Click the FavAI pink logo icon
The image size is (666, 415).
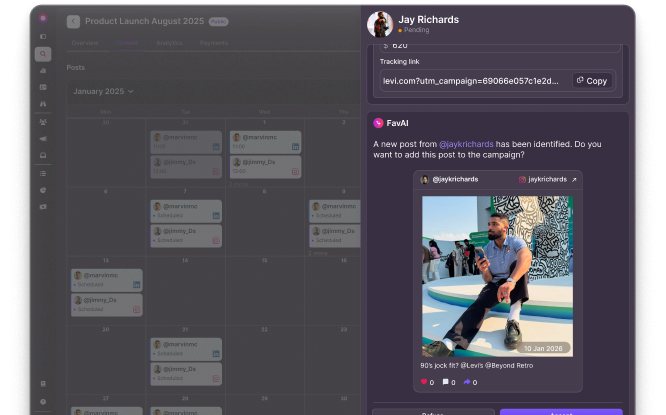pyautogui.click(x=378, y=123)
